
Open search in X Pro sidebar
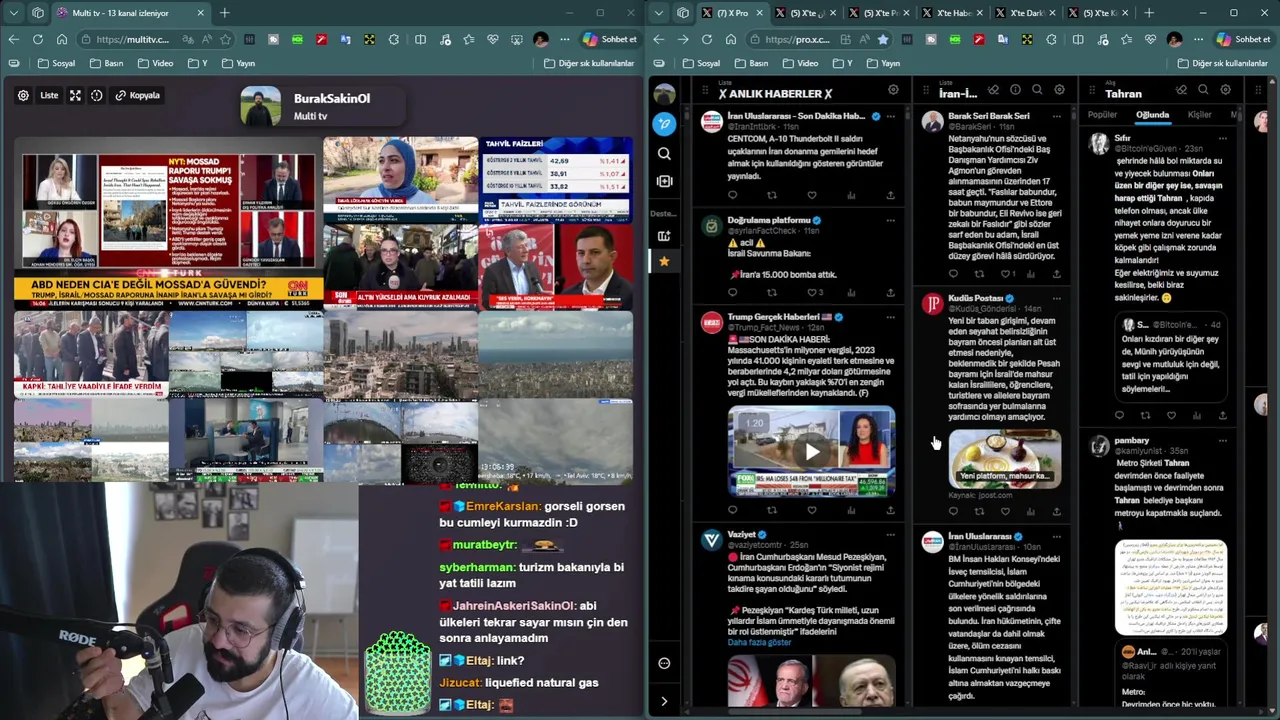click(664, 153)
